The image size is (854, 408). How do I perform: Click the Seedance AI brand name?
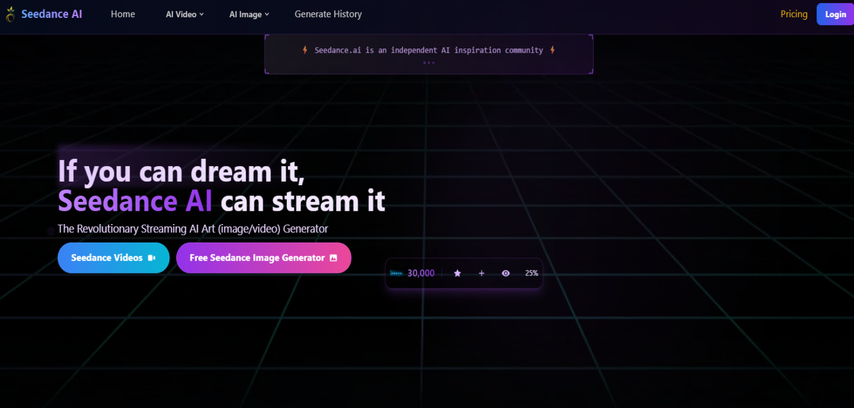[52, 14]
